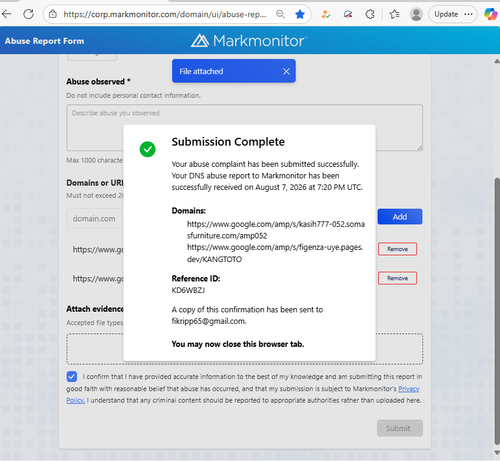
Task: Click the KANGTOTO domain URL text
Action: (275, 253)
